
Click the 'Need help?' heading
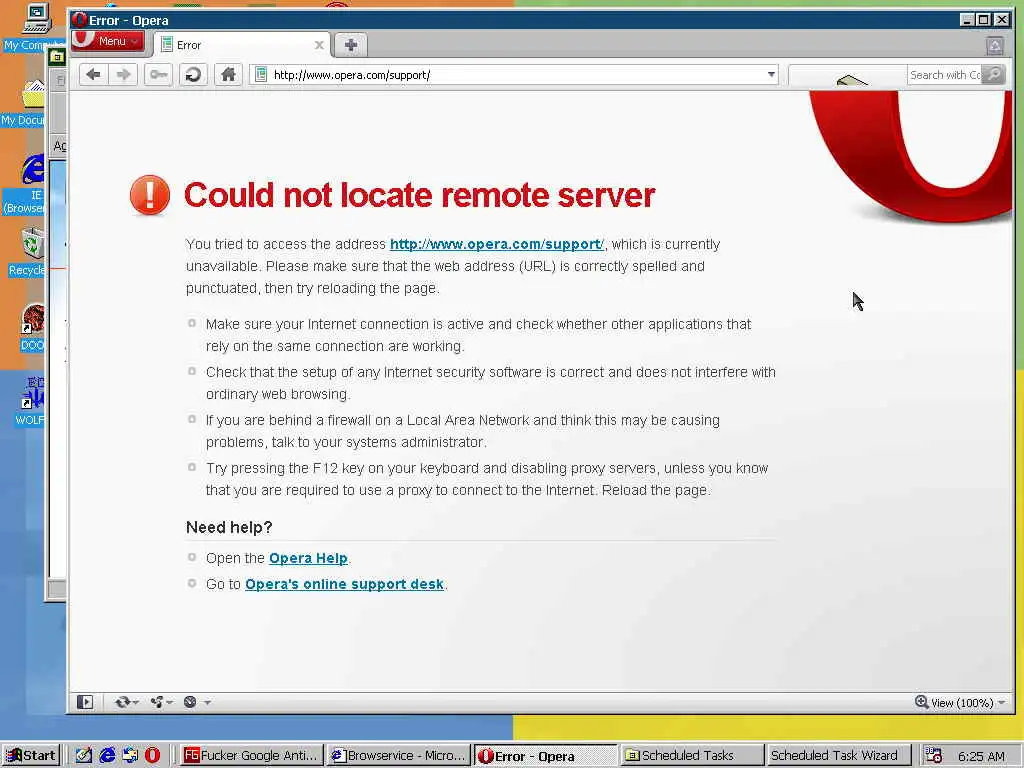pos(229,528)
